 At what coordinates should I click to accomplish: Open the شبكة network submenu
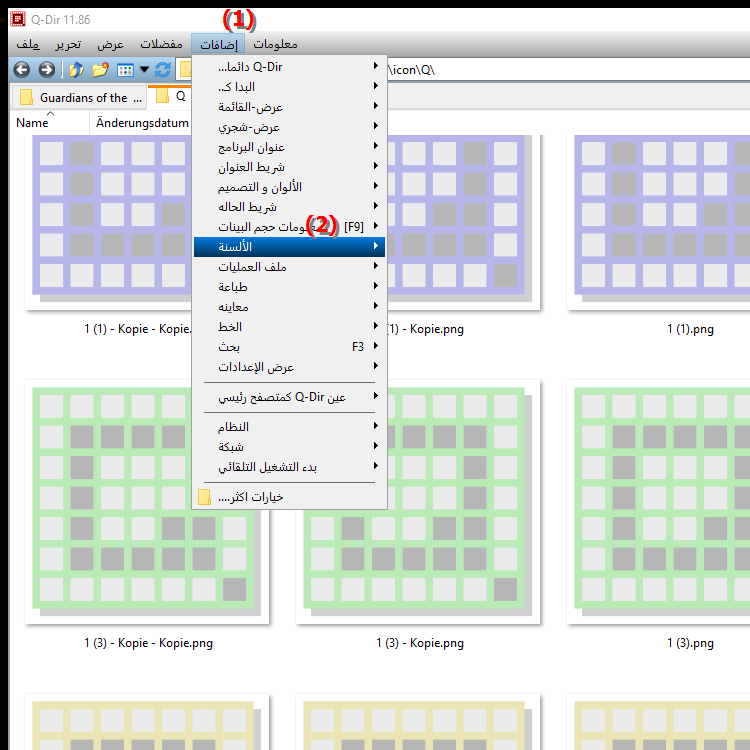click(x=289, y=447)
